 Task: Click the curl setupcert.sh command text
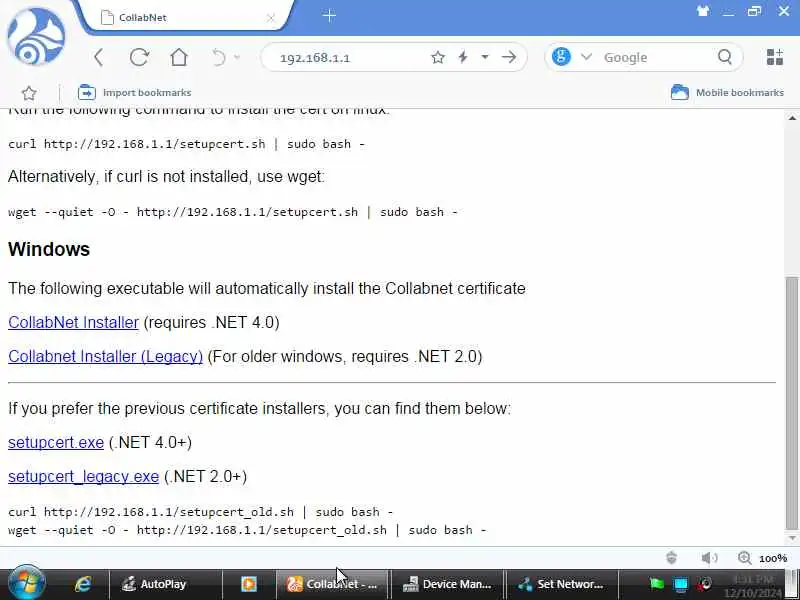pos(187,144)
